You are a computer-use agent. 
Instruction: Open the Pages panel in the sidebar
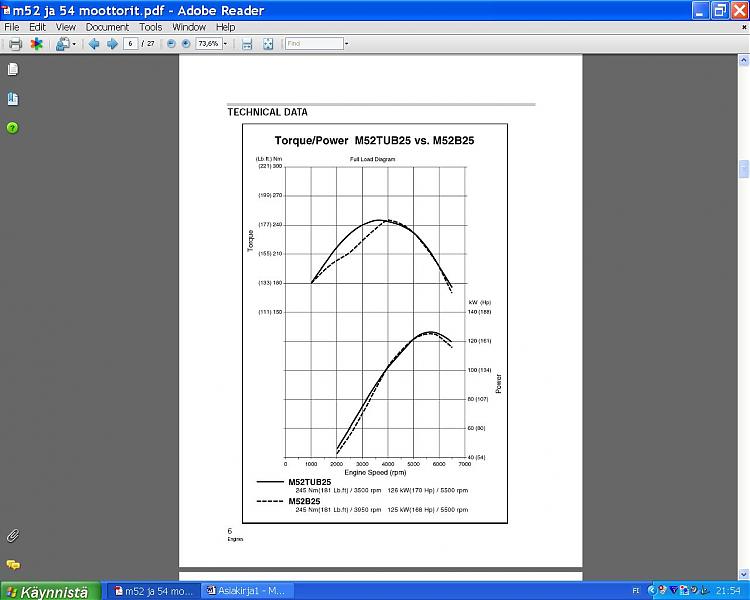(x=13, y=70)
